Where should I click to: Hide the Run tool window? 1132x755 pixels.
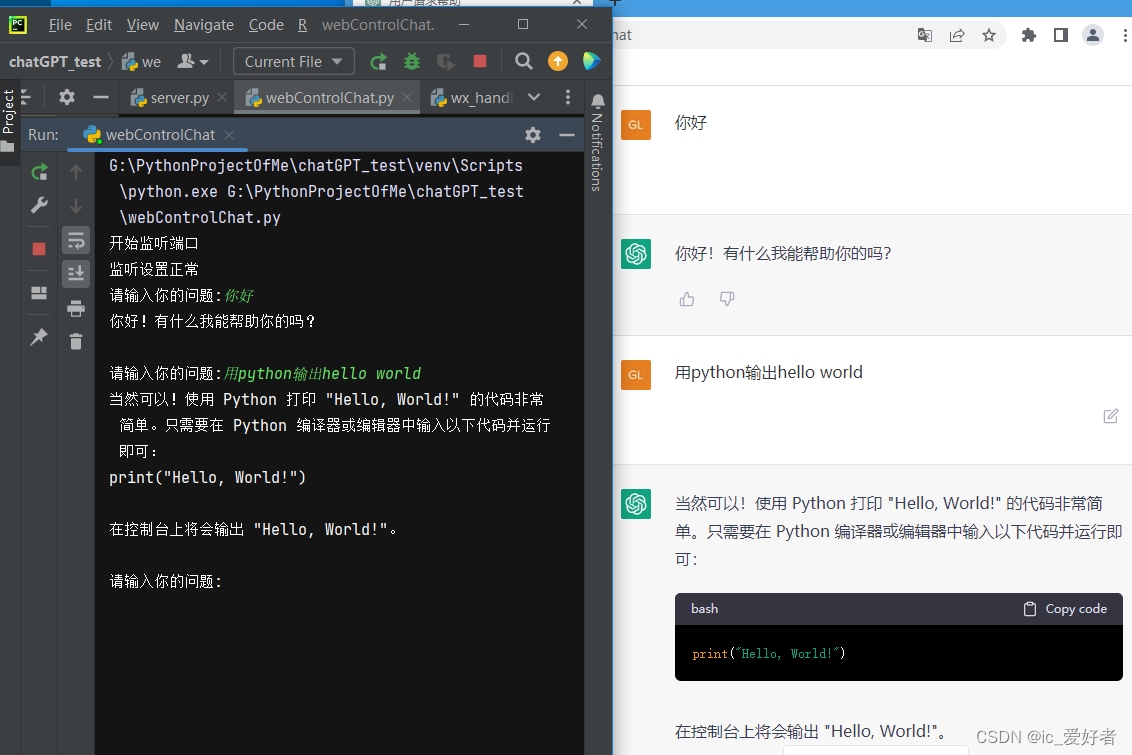click(567, 135)
